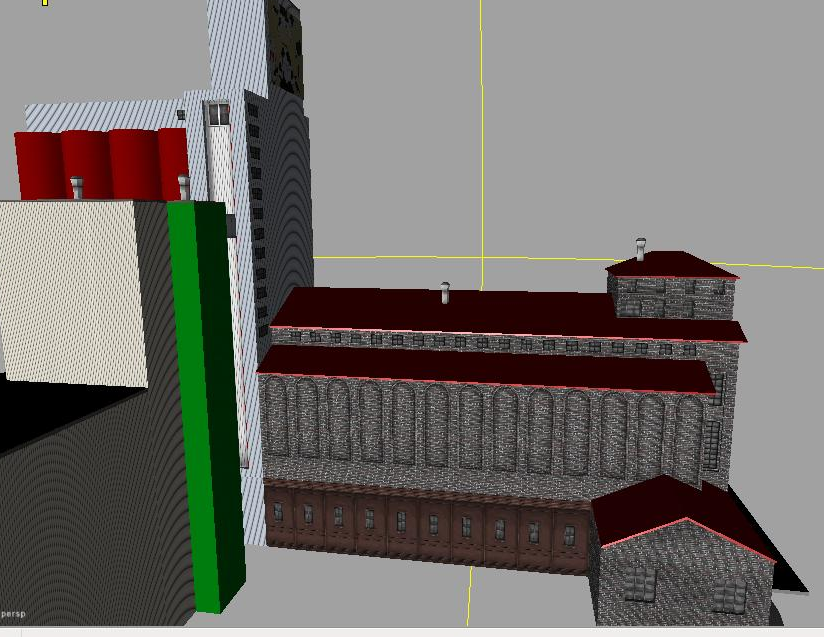The height and width of the screenshot is (637, 824).
Task: Select the lower dark red roof strip
Action: [486, 368]
